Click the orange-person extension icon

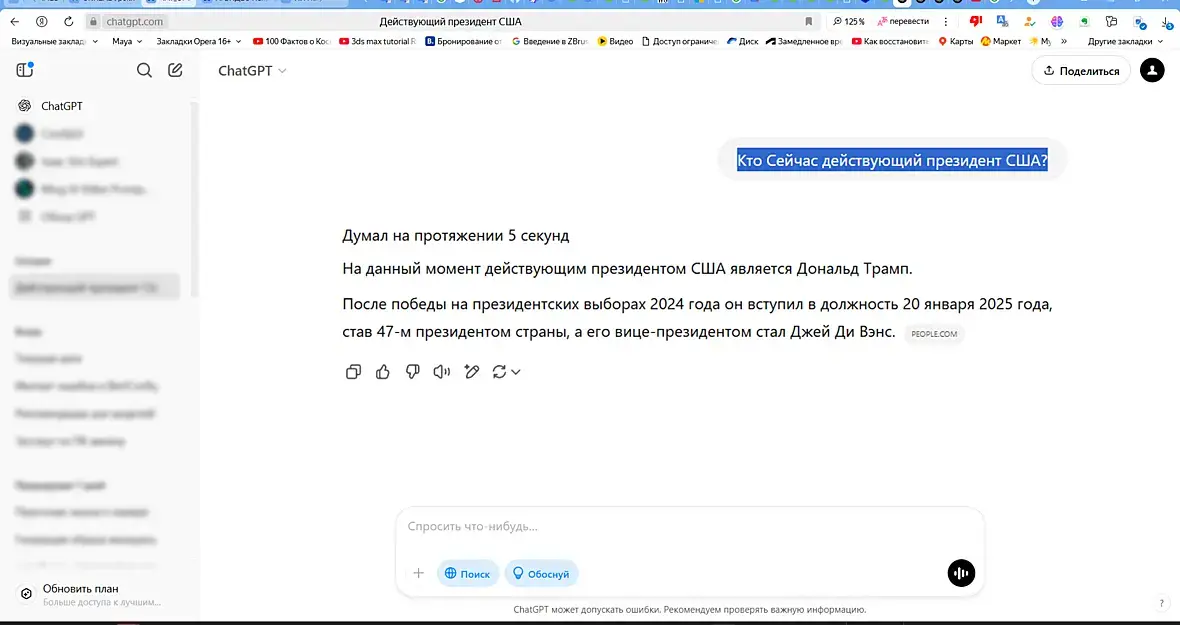coord(1029,22)
